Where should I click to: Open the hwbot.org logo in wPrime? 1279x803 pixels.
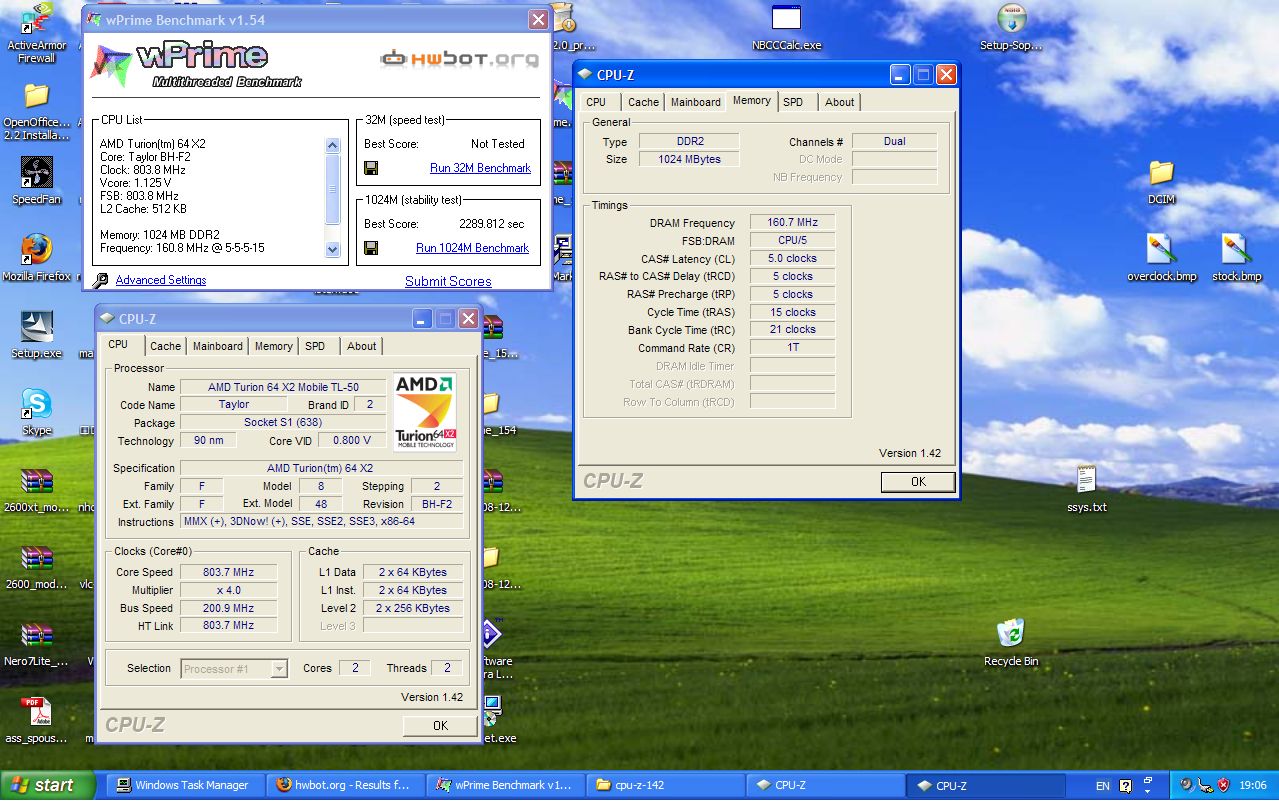click(x=459, y=58)
